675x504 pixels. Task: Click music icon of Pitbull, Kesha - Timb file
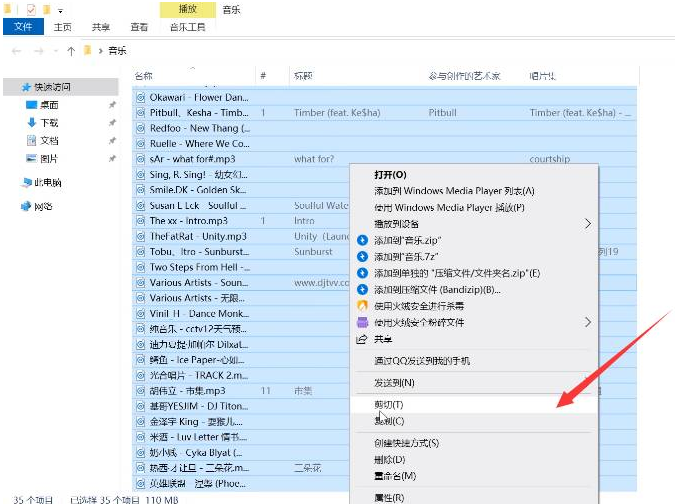coord(140,113)
